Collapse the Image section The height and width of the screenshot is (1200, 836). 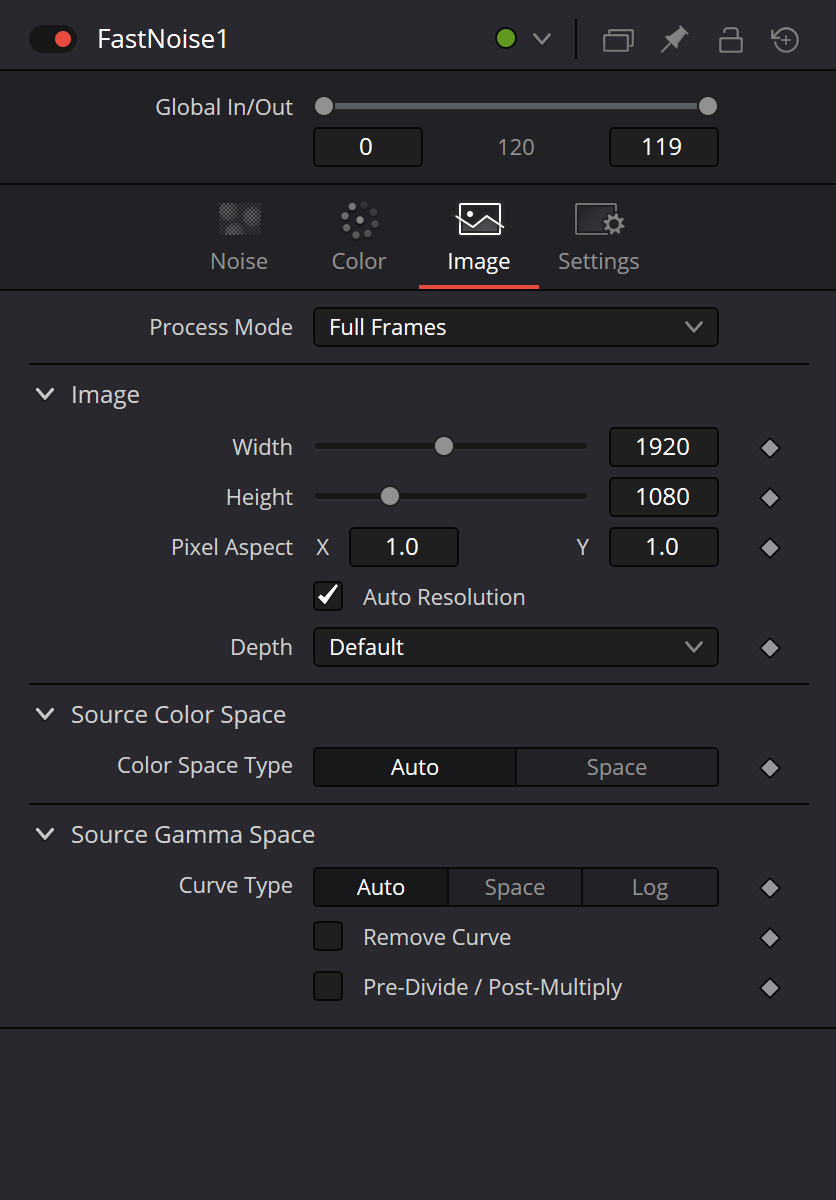pos(45,395)
